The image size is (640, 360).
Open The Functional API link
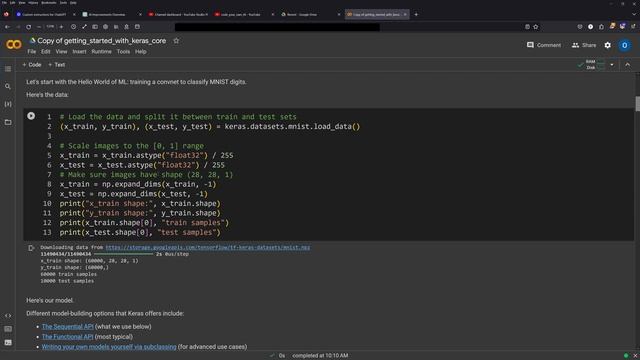tap(67, 337)
